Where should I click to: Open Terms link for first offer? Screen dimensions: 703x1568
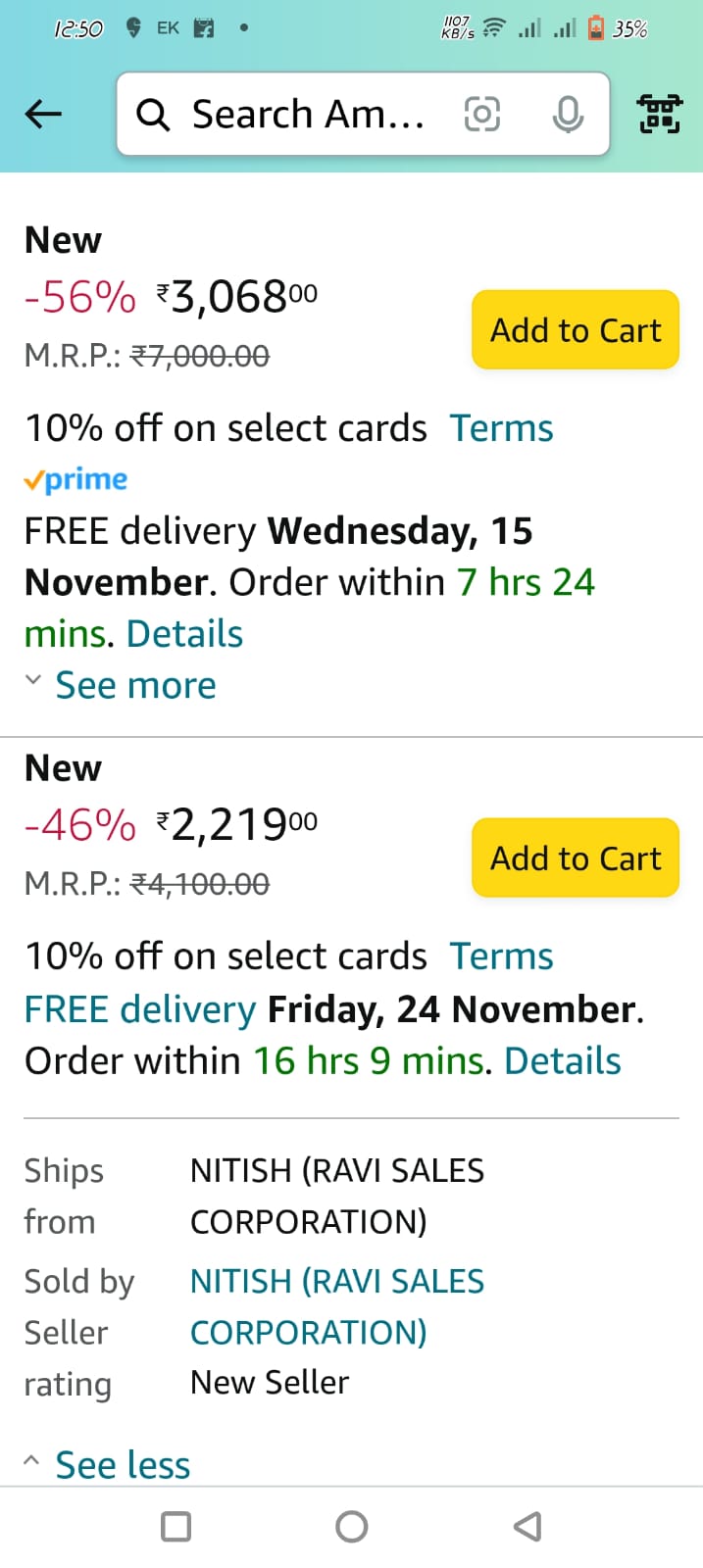tap(501, 428)
